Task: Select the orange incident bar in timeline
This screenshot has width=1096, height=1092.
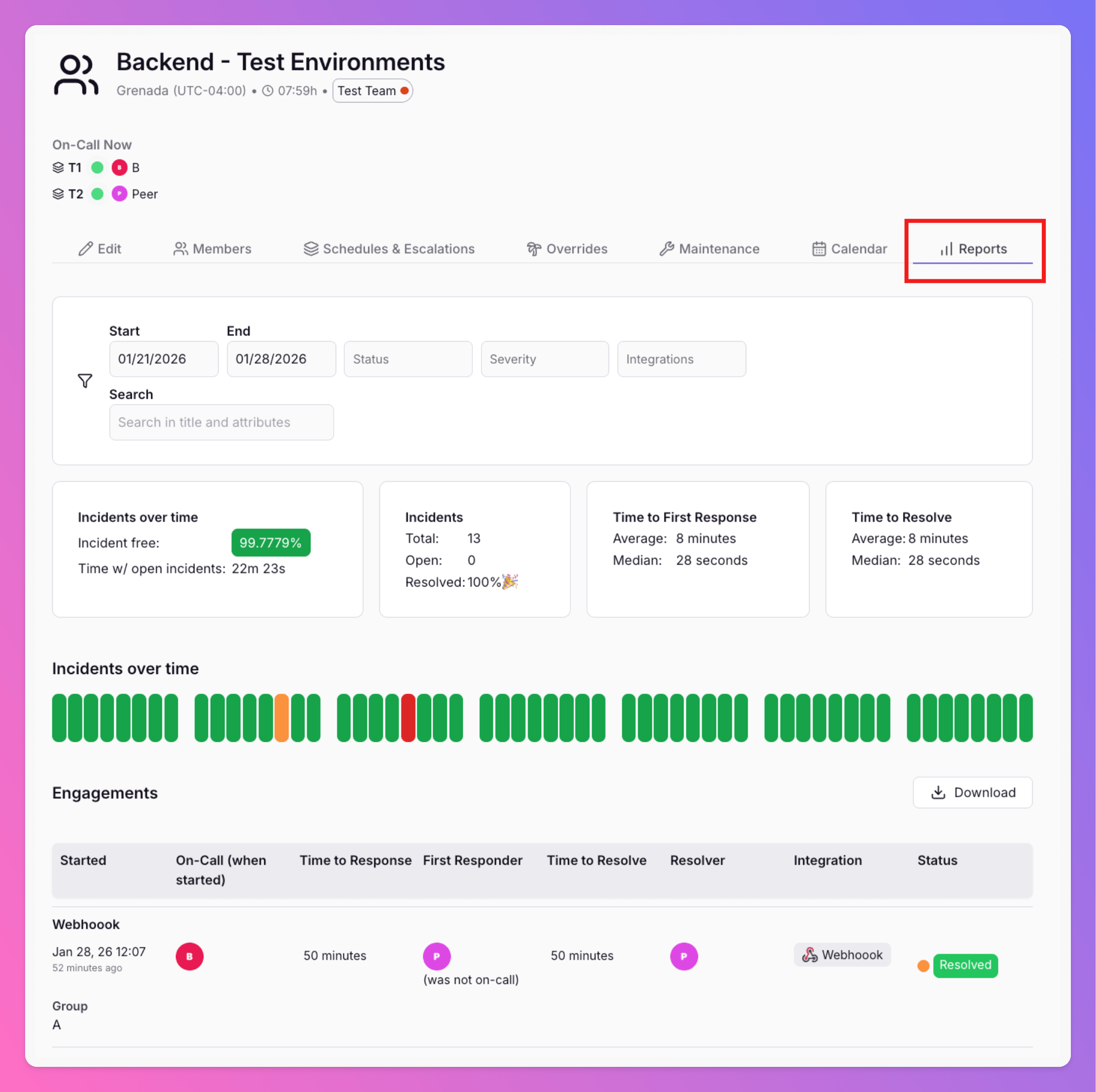Action: click(x=281, y=717)
